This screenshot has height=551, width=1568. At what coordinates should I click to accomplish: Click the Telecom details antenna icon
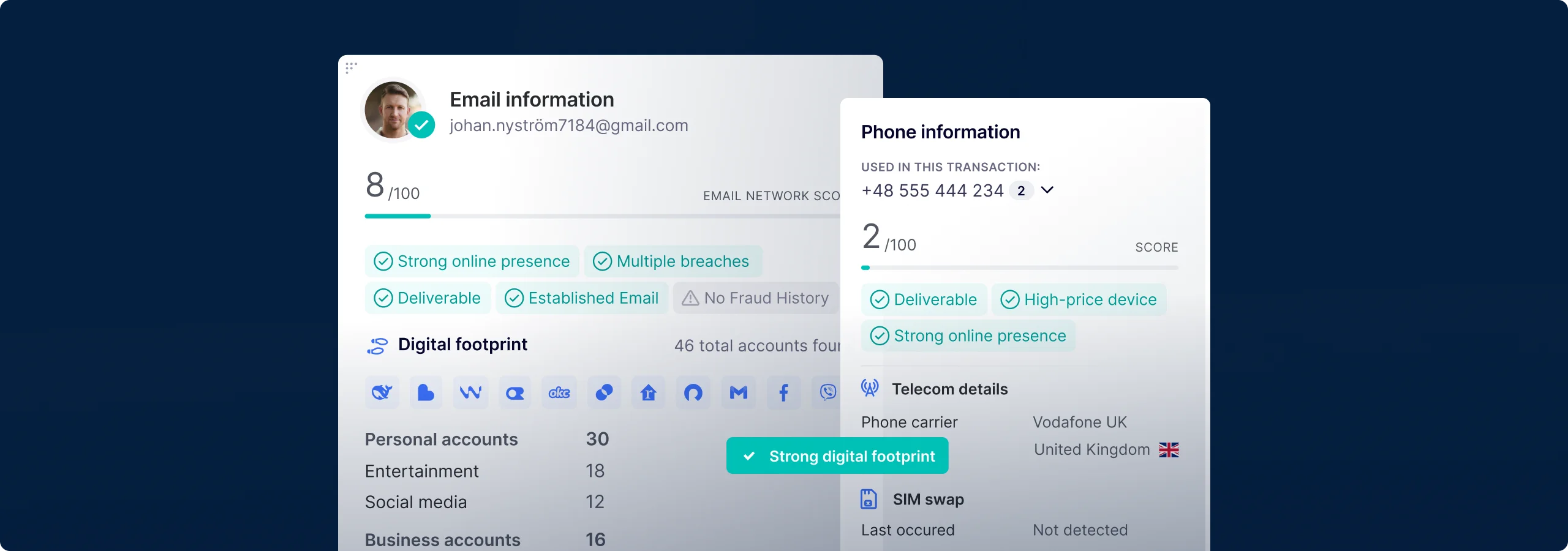(870, 388)
